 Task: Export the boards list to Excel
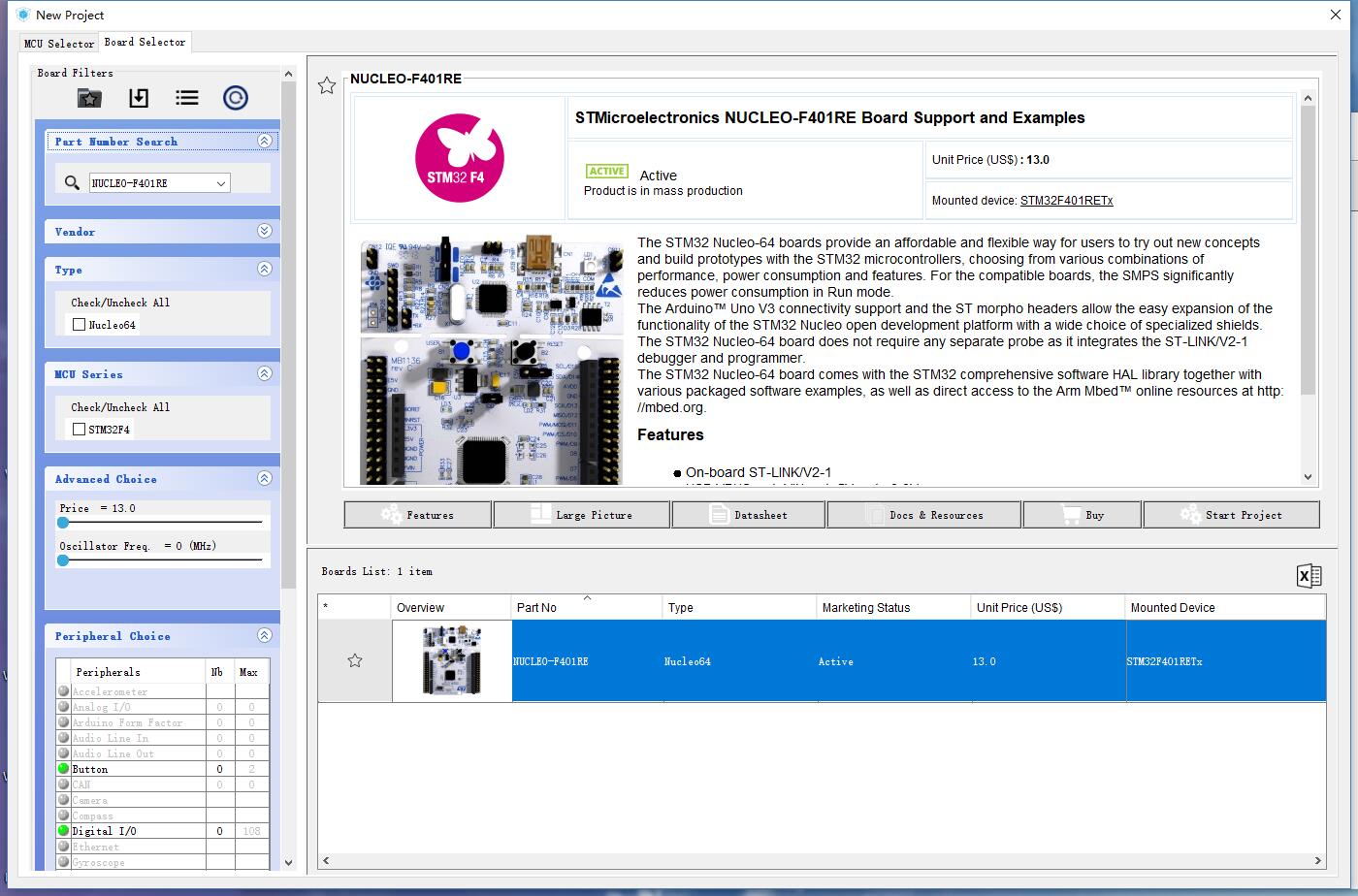coord(1309,574)
